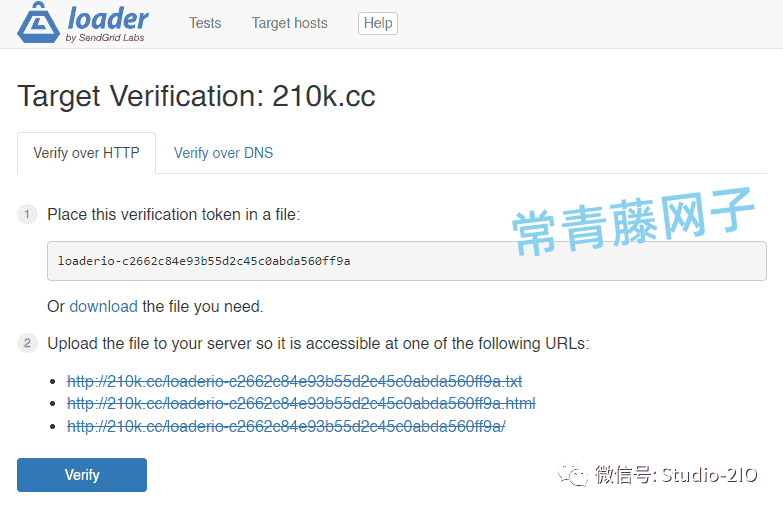
Task: Click the Place this verification token instruction
Action: (174, 214)
